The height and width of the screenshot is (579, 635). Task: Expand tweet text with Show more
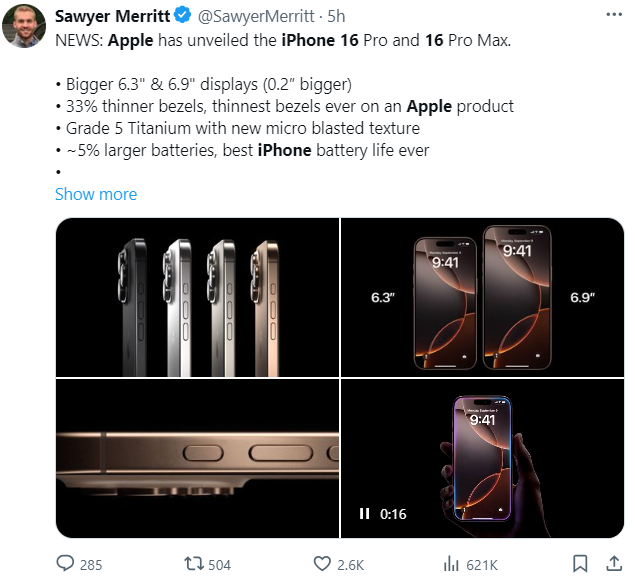tap(96, 194)
